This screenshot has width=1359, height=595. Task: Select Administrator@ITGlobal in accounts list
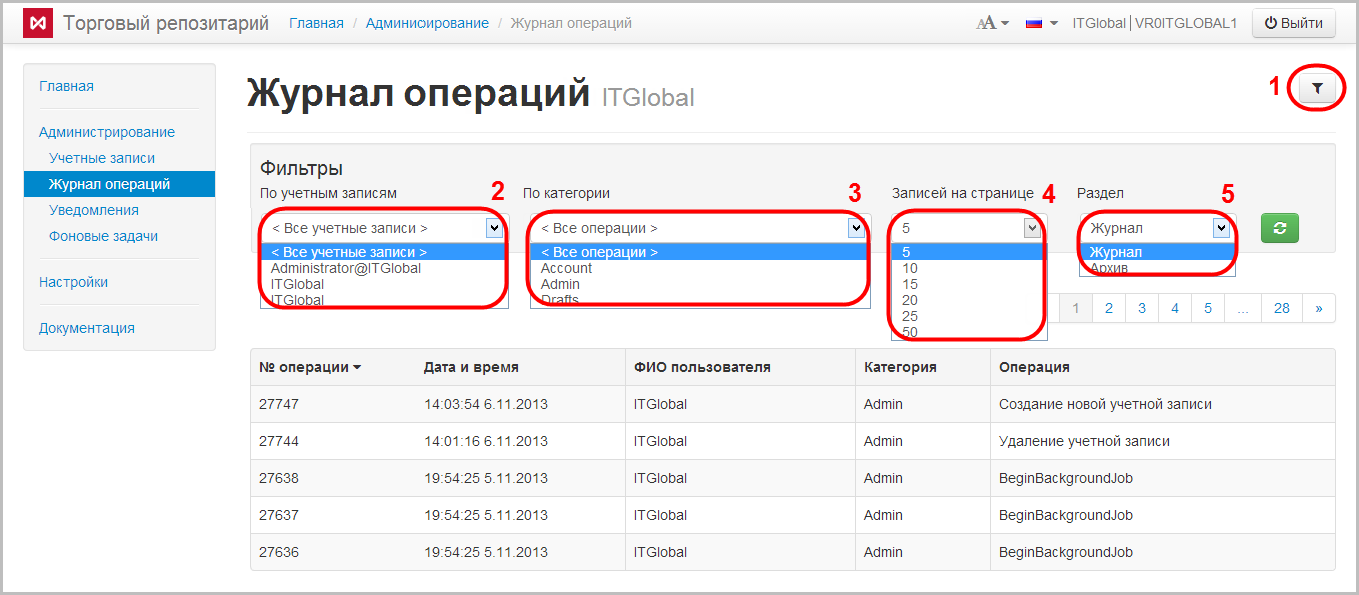[346, 268]
